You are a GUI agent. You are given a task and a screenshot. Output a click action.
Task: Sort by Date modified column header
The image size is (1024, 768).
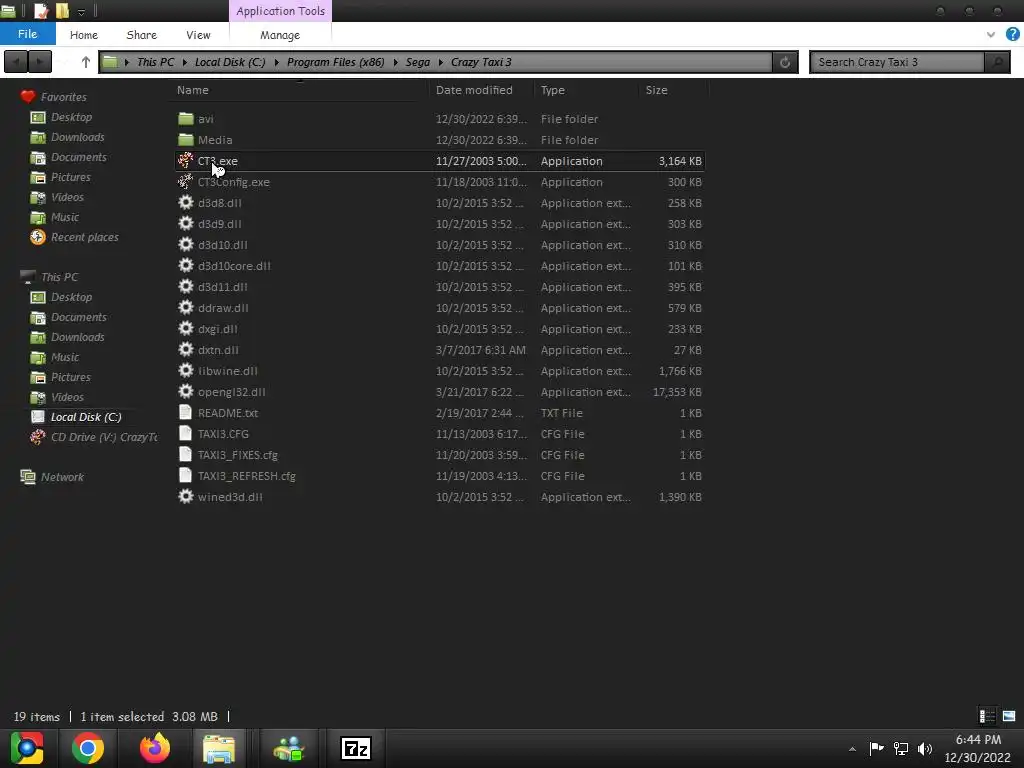pyautogui.click(x=474, y=90)
